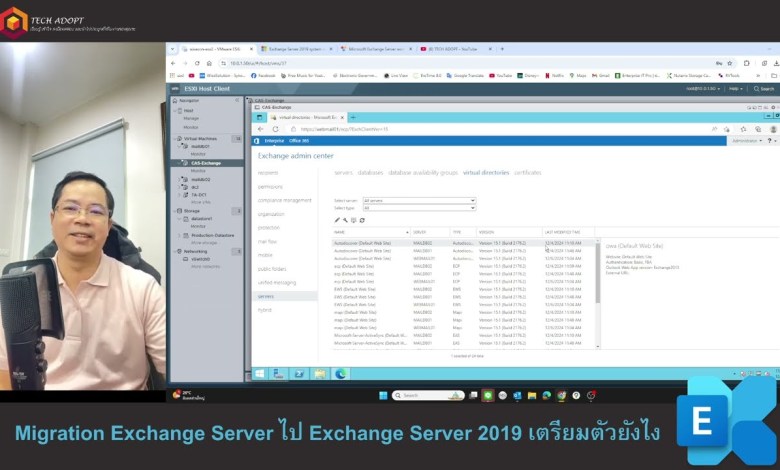Select TA-DC1 VM in ESXi navigator
Image resolution: width=780 pixels, height=470 pixels.
198,195
